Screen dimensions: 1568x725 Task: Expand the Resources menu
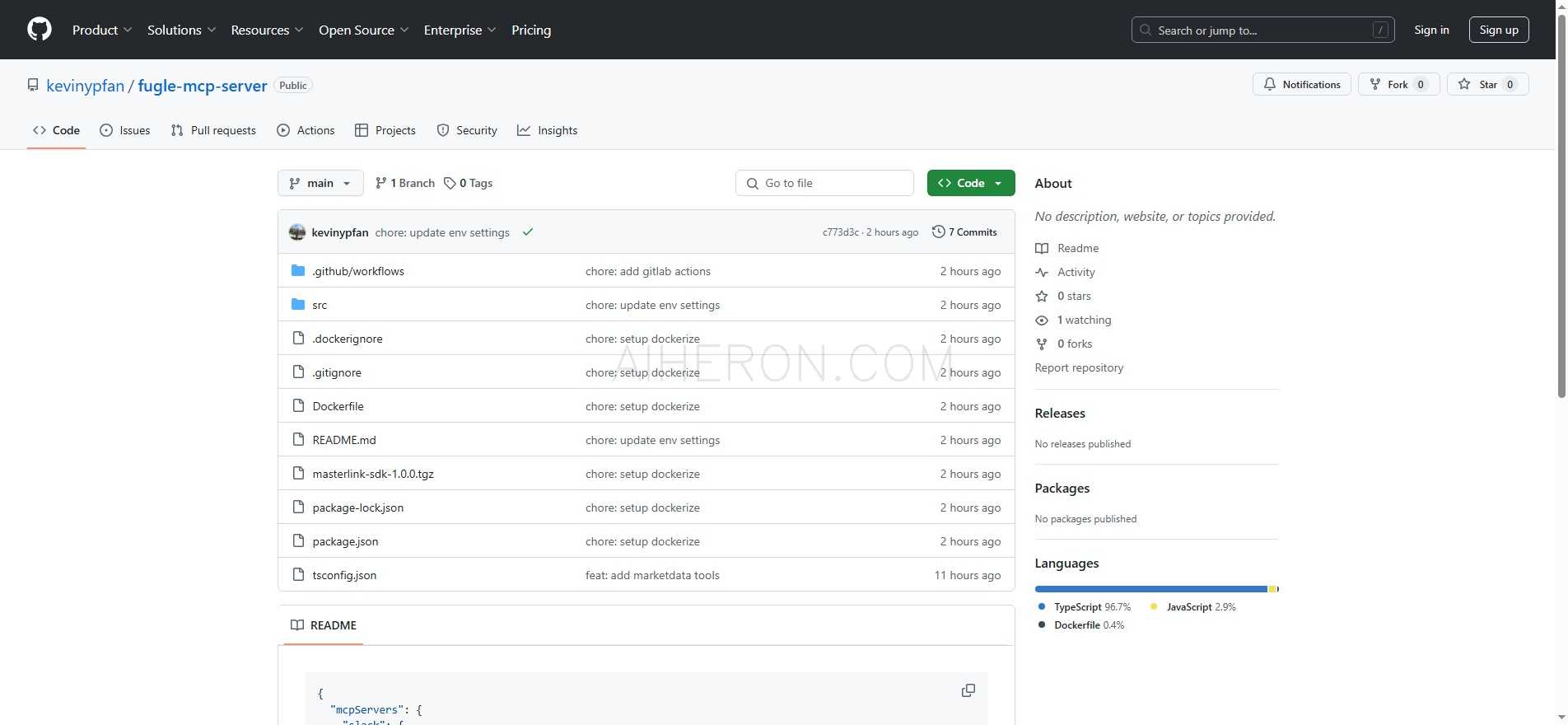267,30
